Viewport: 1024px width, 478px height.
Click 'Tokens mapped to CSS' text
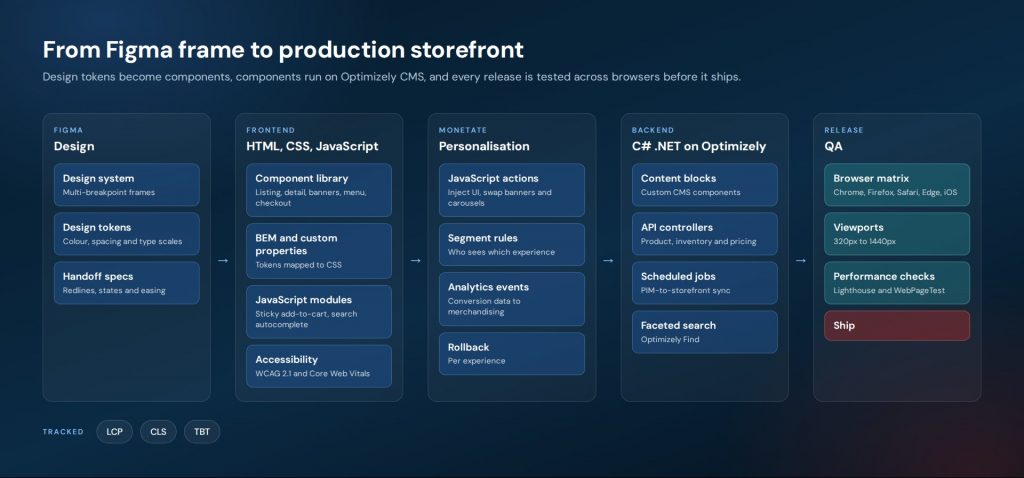pos(298,265)
